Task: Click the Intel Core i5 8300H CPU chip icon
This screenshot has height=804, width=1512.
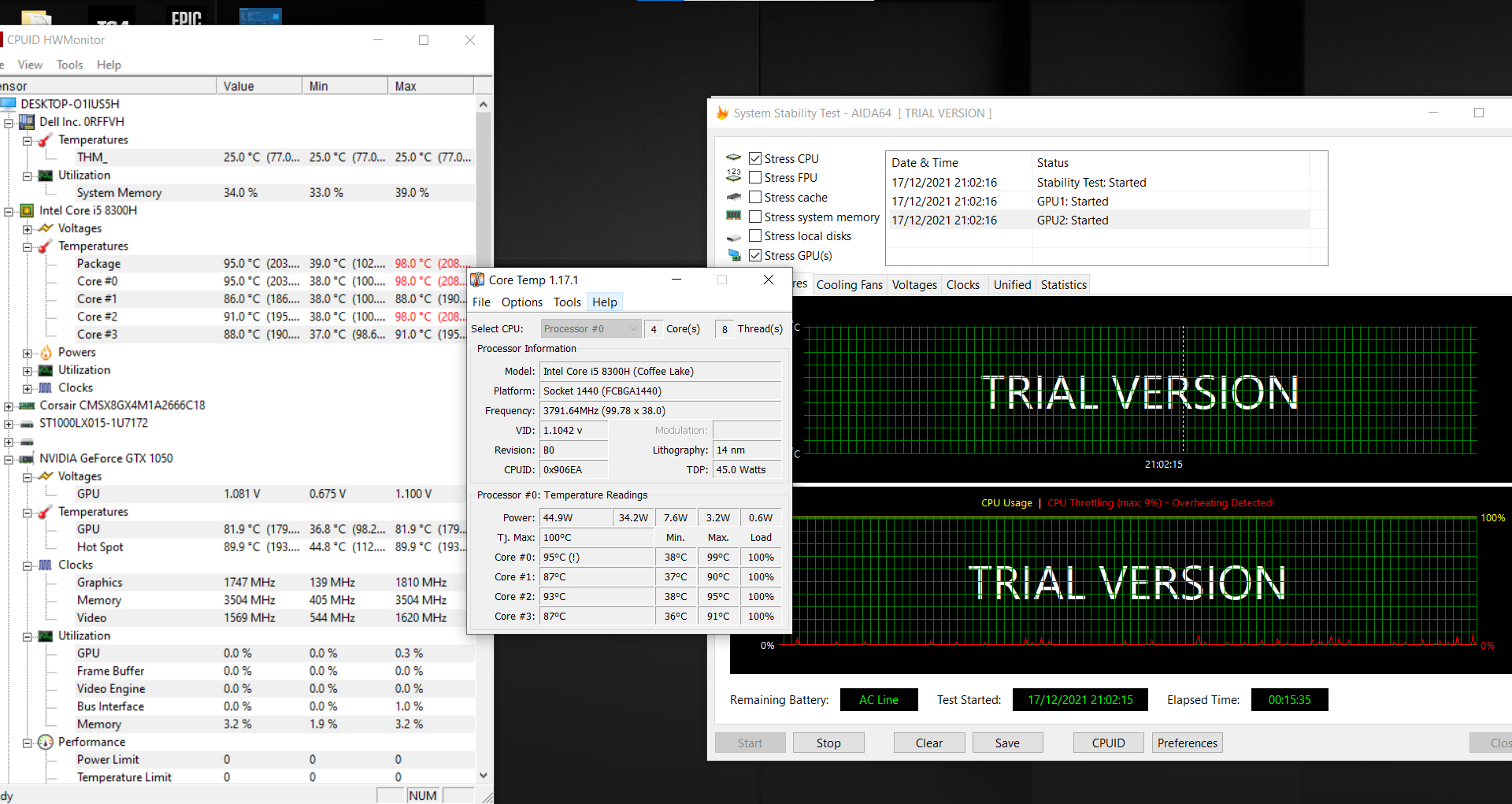Action: coord(27,210)
